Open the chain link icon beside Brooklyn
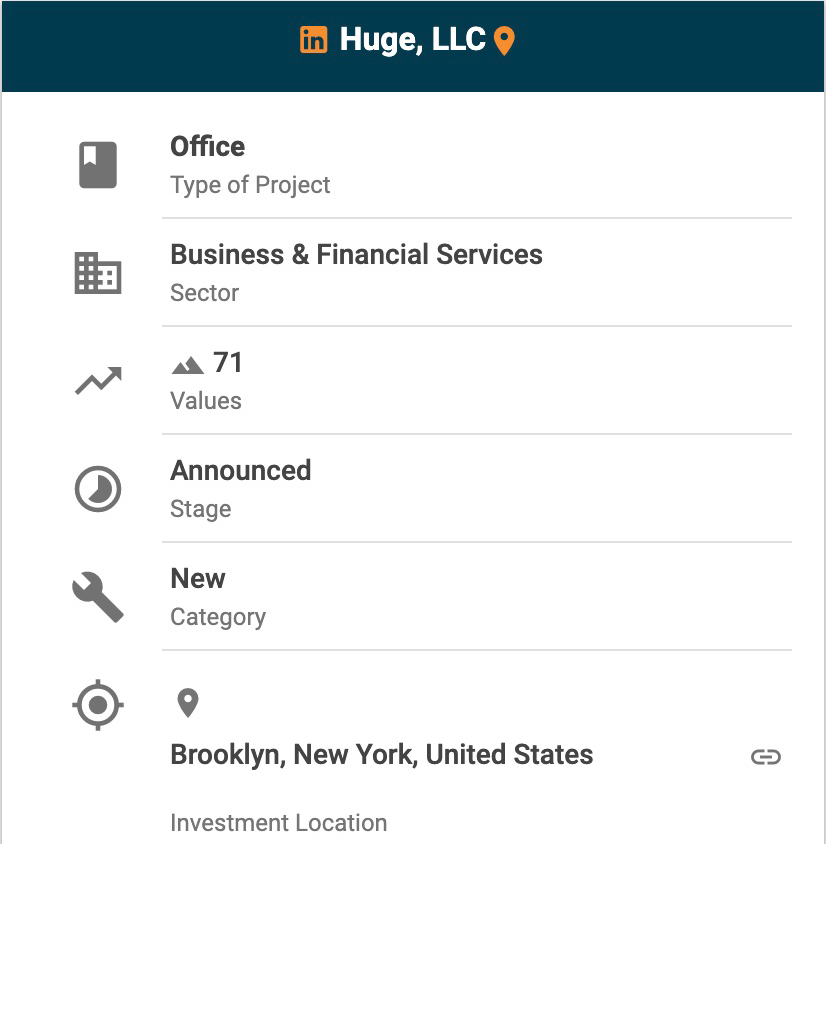 [x=766, y=757]
